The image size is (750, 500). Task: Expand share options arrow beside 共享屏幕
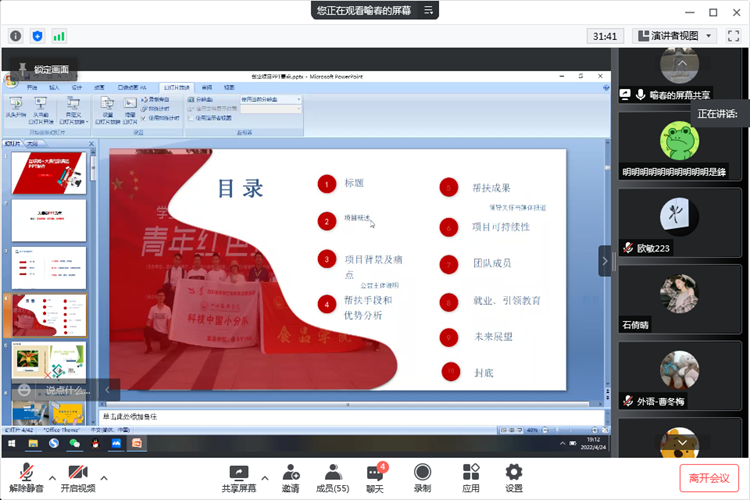coord(265,477)
